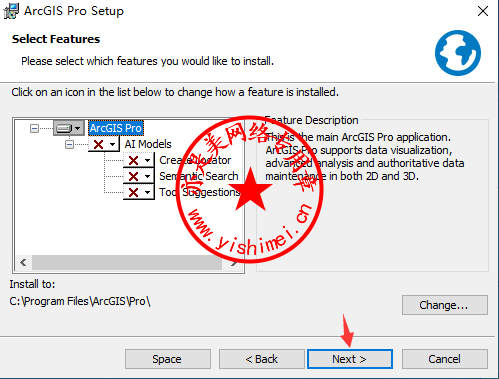
Task: Click the horizontal scrollbar thumb in the feature list
Action: pos(127,263)
